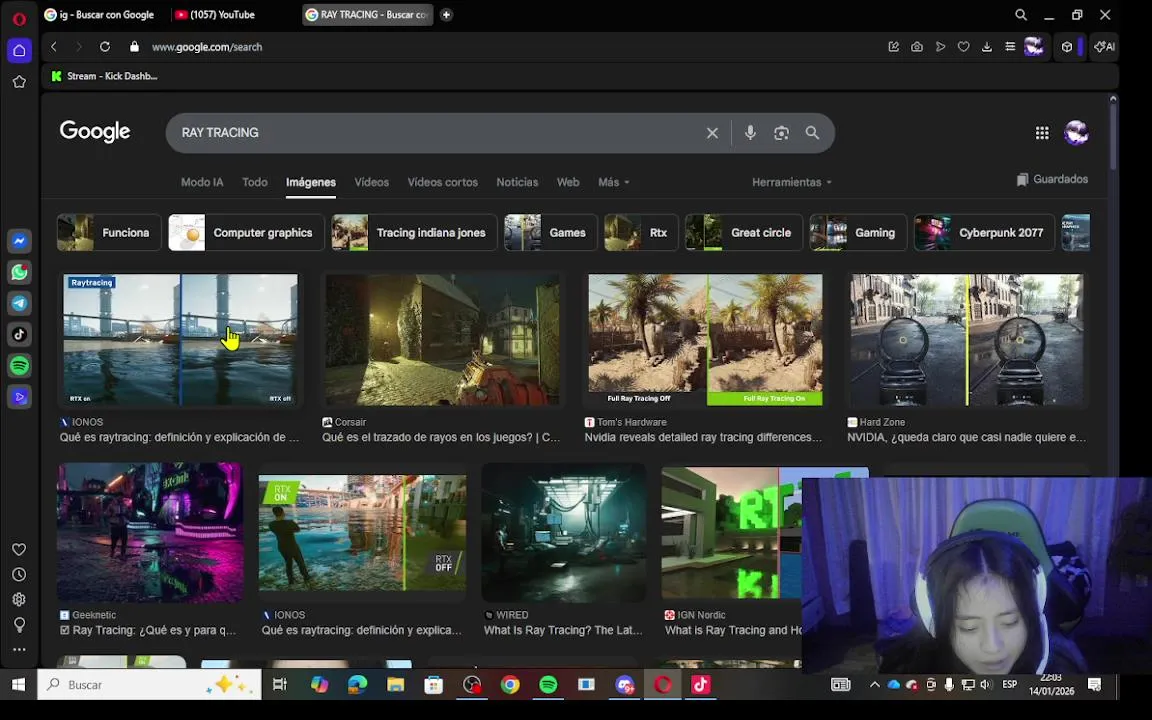Screen dimensions: 1152x720
Task: Open Spotify in the Opera sidebar
Action: coord(20,365)
